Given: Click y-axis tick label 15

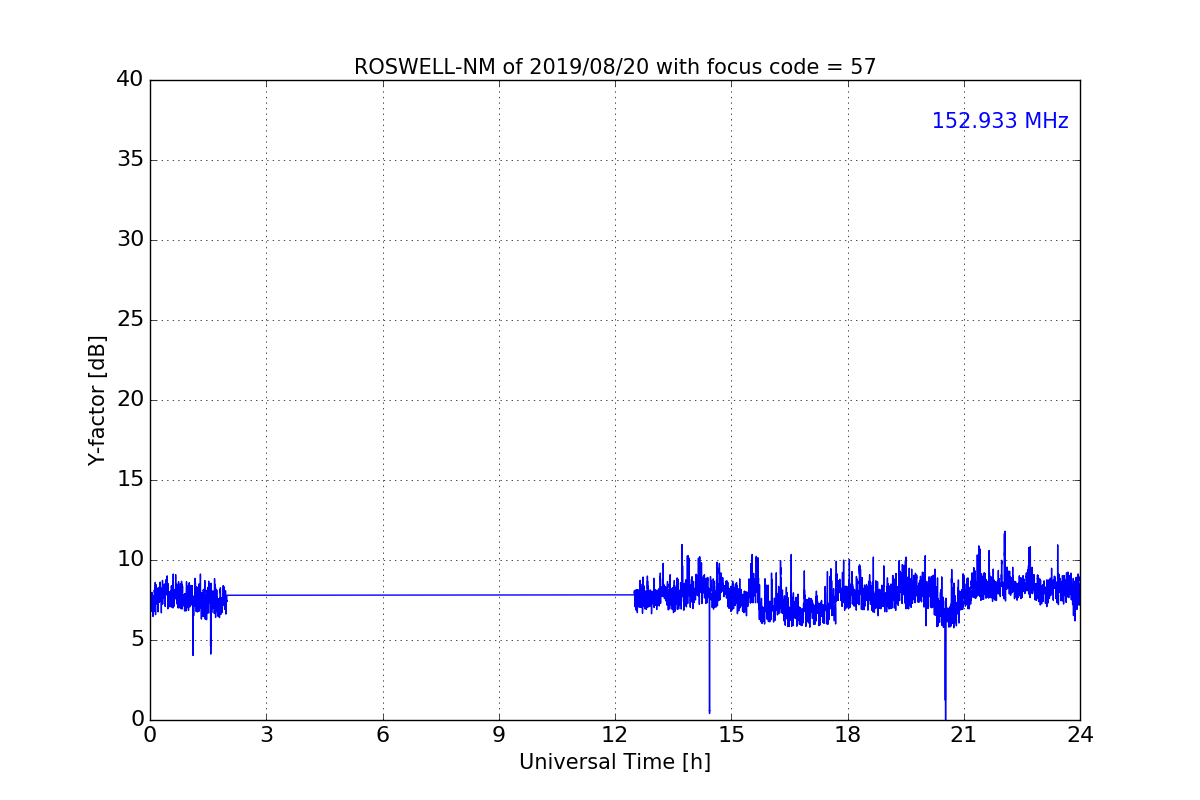Looking at the screenshot, I should point(130,480).
